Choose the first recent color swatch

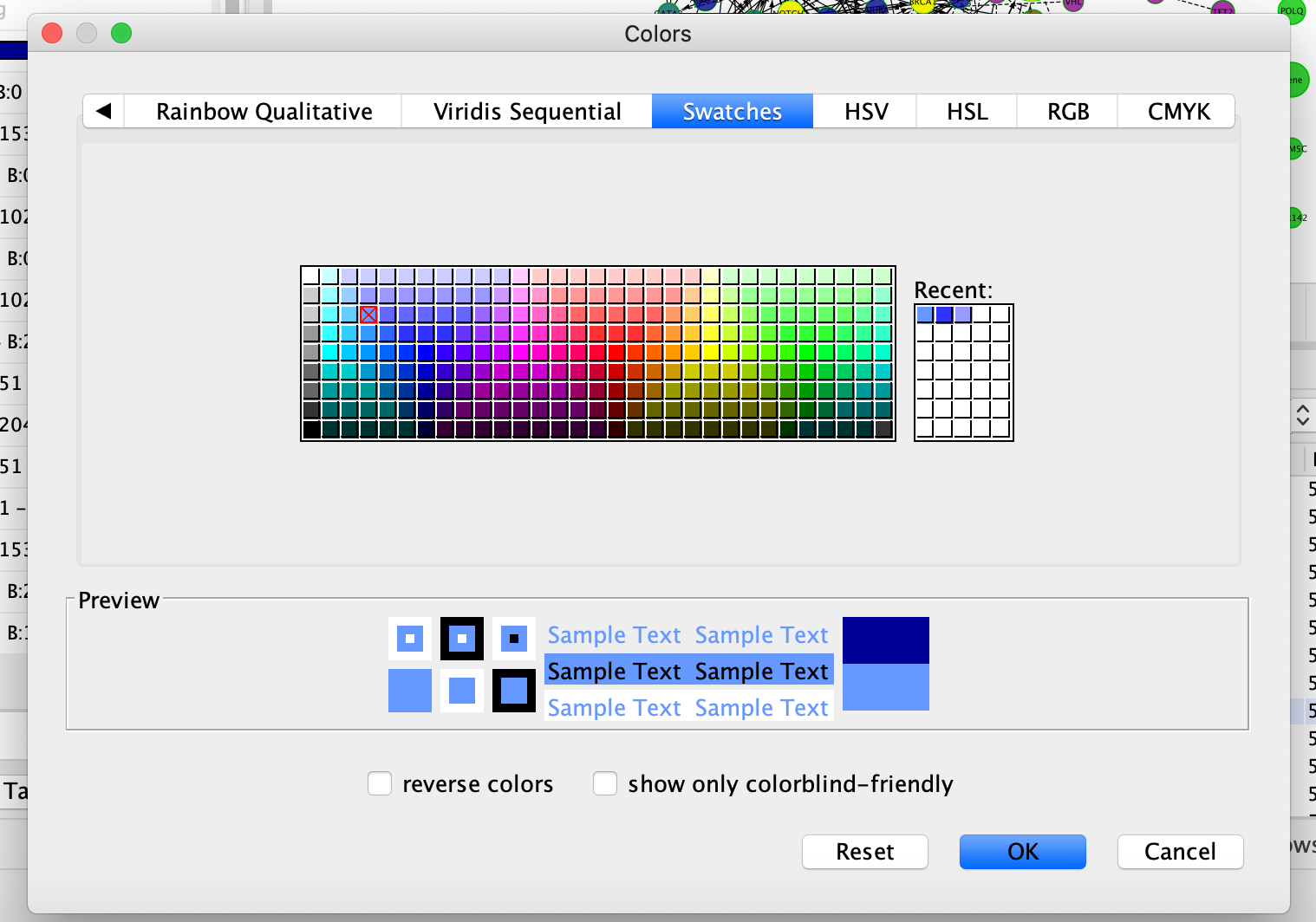tap(925, 315)
